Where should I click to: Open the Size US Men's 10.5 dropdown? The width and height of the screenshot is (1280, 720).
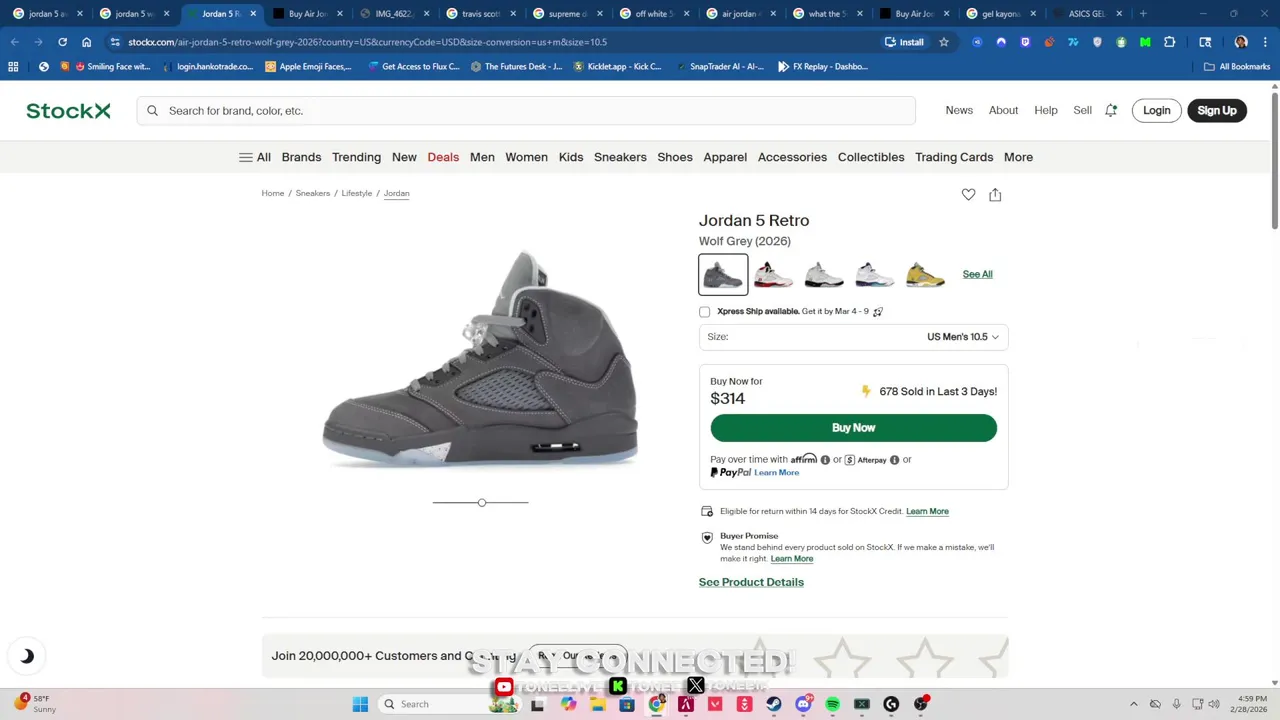pyautogui.click(x=853, y=337)
